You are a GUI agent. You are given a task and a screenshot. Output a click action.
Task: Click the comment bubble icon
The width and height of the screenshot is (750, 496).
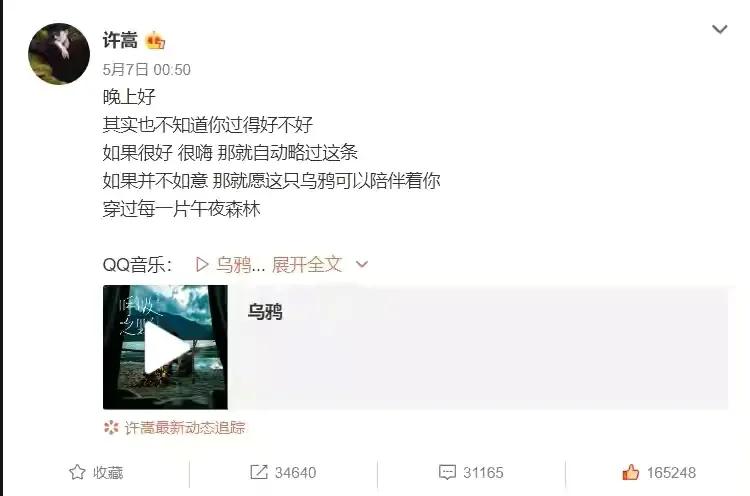(x=447, y=472)
